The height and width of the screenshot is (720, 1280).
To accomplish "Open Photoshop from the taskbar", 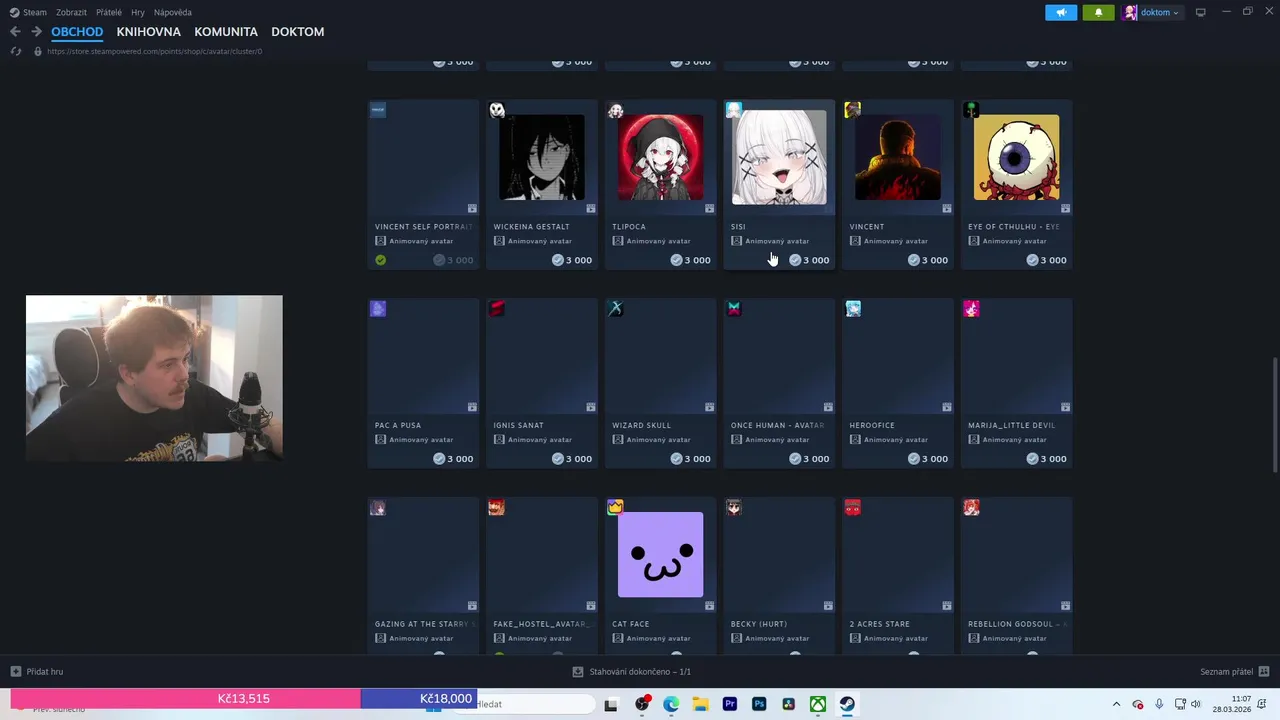I will tap(759, 704).
